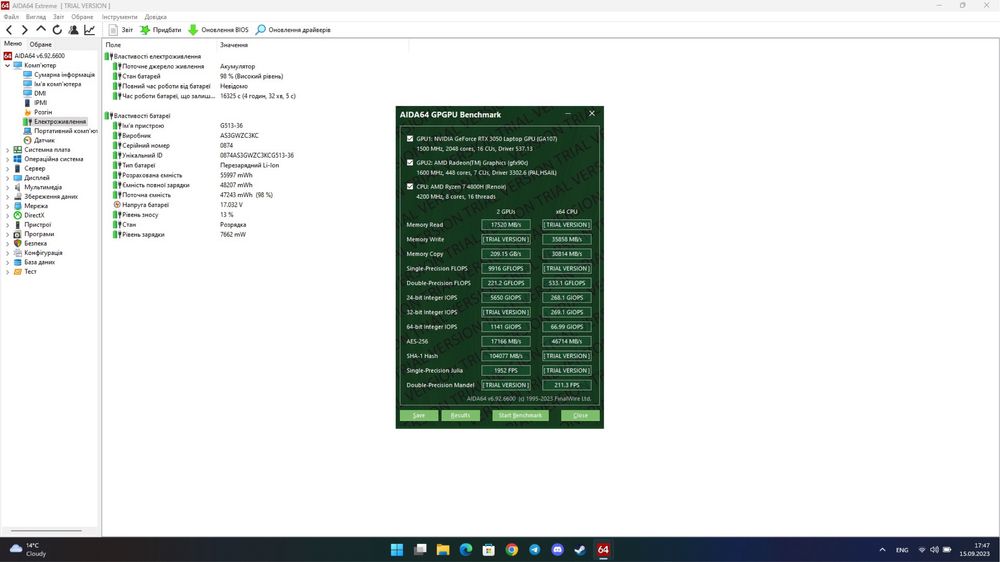The width and height of the screenshot is (1000, 562).
Task: Select Сумарна інформація in the tree
Action: (64, 75)
